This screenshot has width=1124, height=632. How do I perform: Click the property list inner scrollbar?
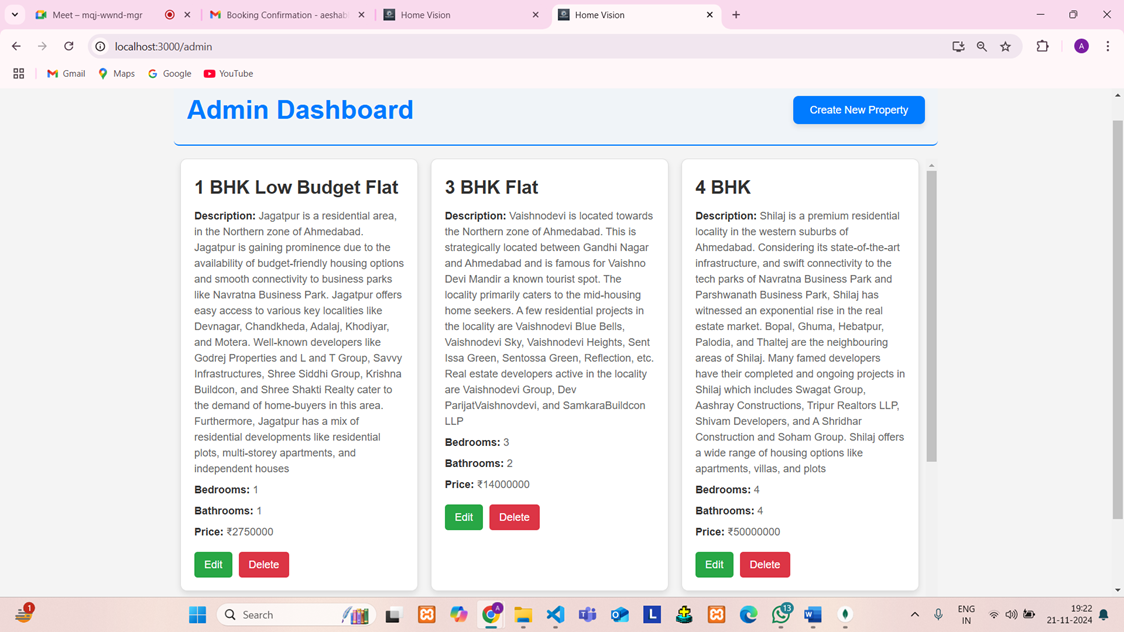931,315
